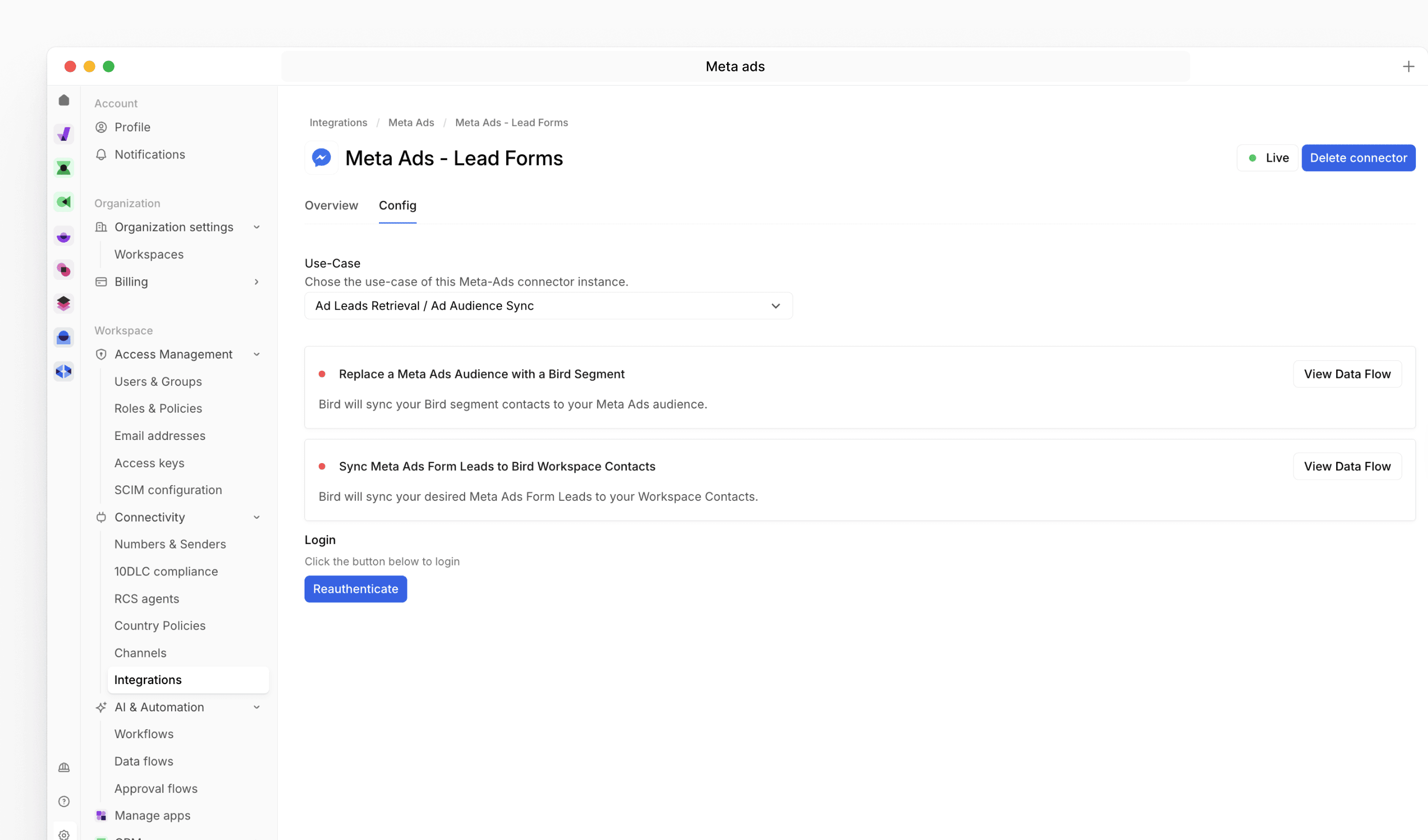Open Data flows in the sidebar
The height and width of the screenshot is (840, 1428).
click(x=144, y=761)
